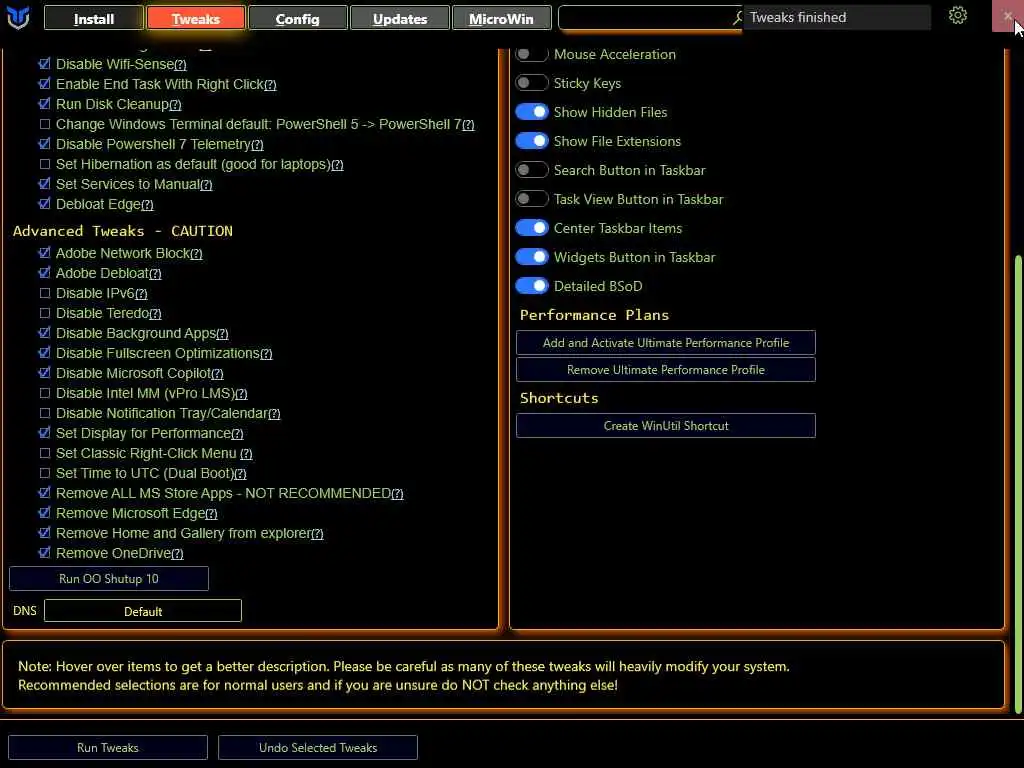
Task: Click the WinUtil shield logo icon
Action: click(18, 18)
